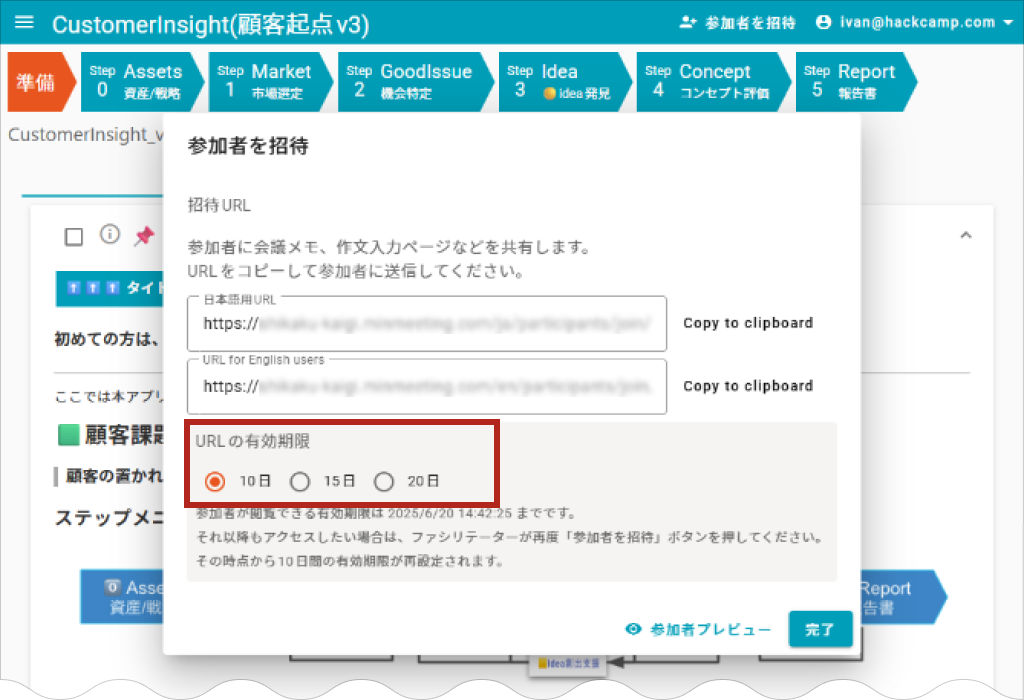Select the 10日 expiry radio button
The height and width of the screenshot is (700, 1024).
click(x=214, y=482)
